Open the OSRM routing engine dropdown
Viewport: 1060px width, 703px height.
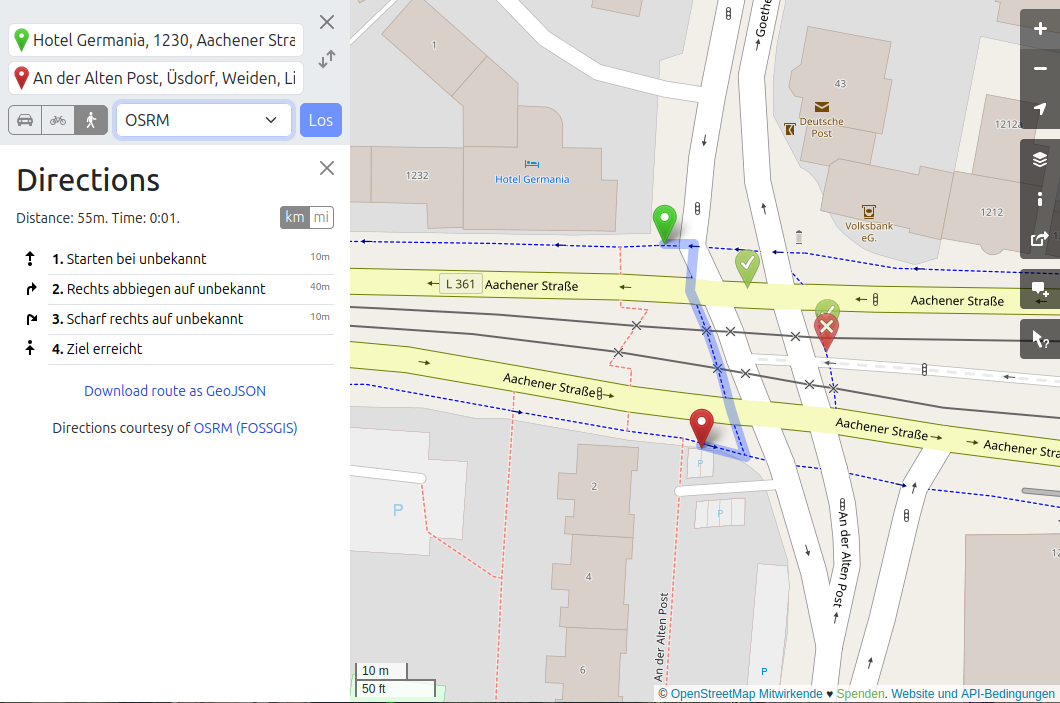(204, 120)
